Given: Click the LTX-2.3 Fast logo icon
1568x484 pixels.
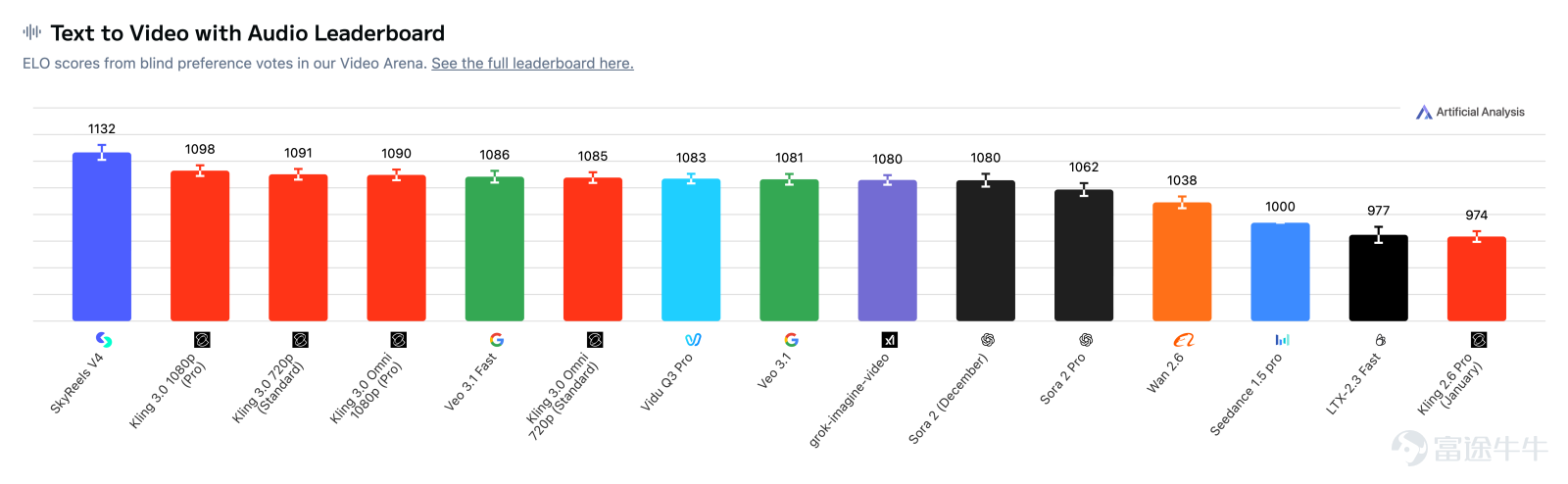Looking at the screenshot, I should pos(1380,340).
